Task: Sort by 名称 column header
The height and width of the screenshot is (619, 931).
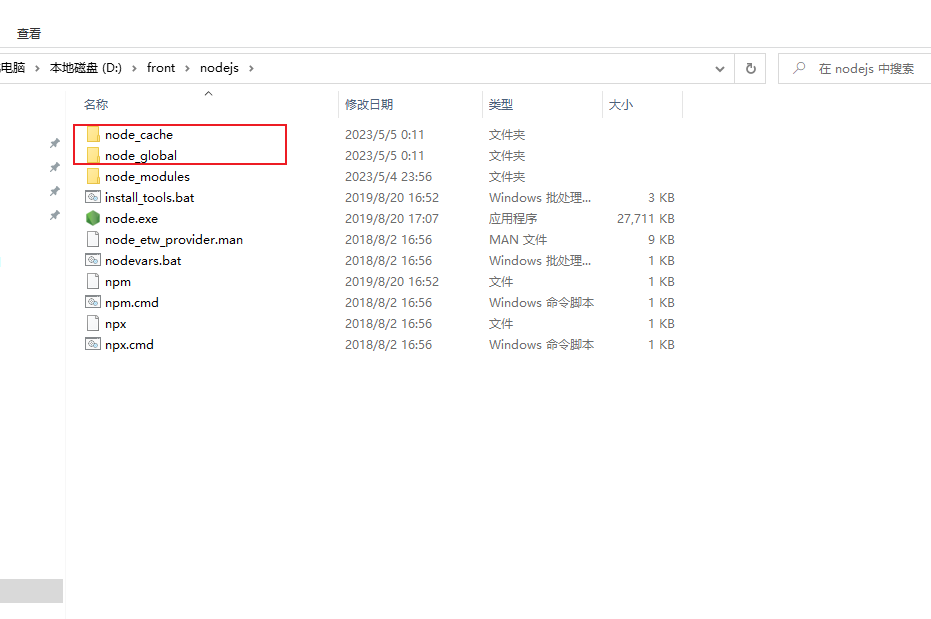Action: (x=96, y=104)
